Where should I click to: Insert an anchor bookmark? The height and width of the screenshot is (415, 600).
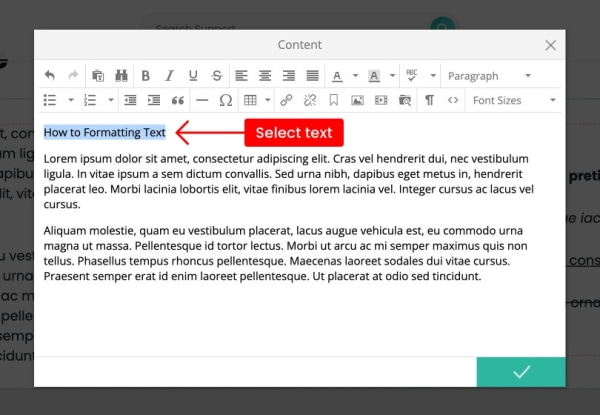pos(334,100)
